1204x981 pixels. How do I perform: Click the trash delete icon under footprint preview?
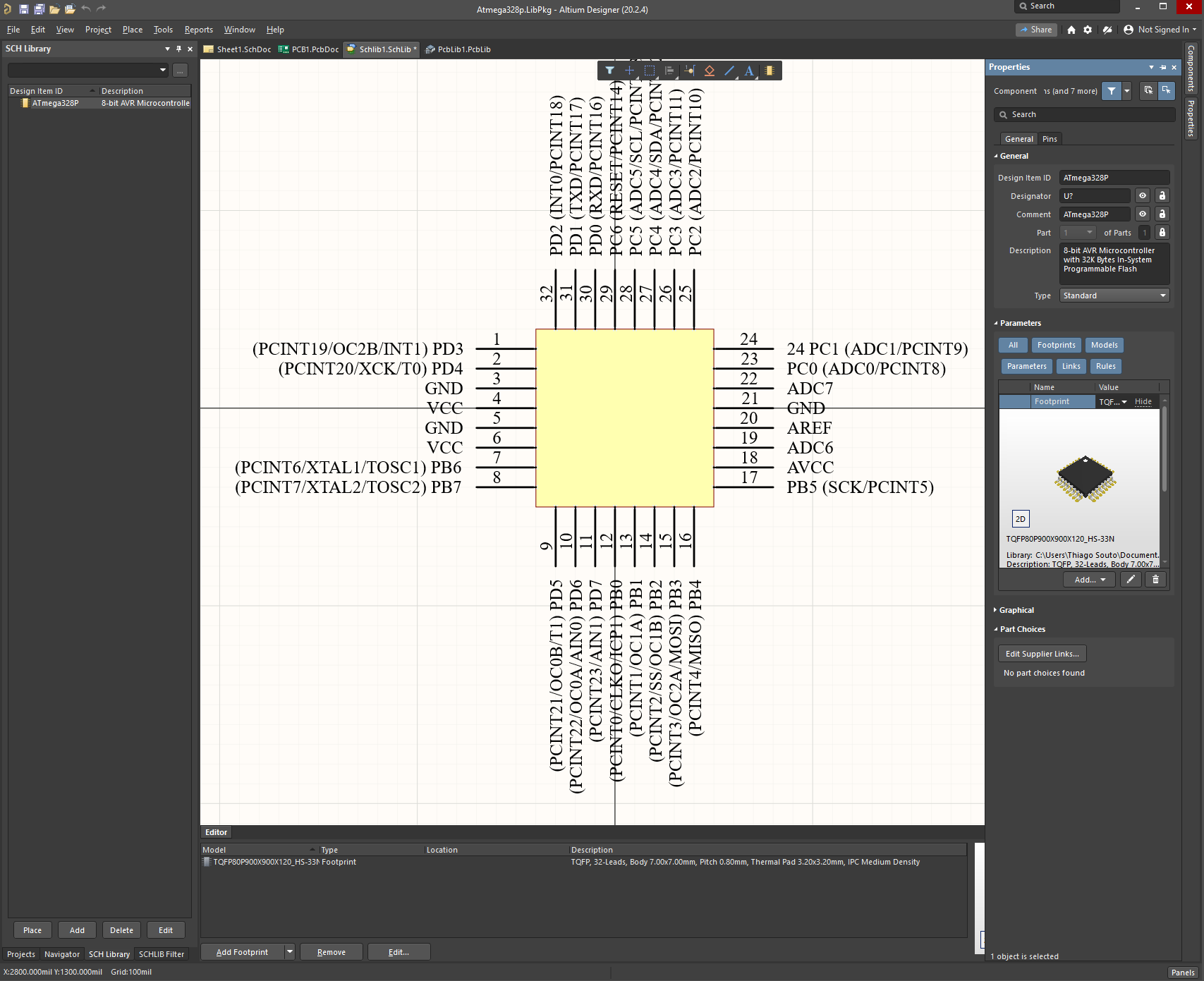coord(1155,579)
